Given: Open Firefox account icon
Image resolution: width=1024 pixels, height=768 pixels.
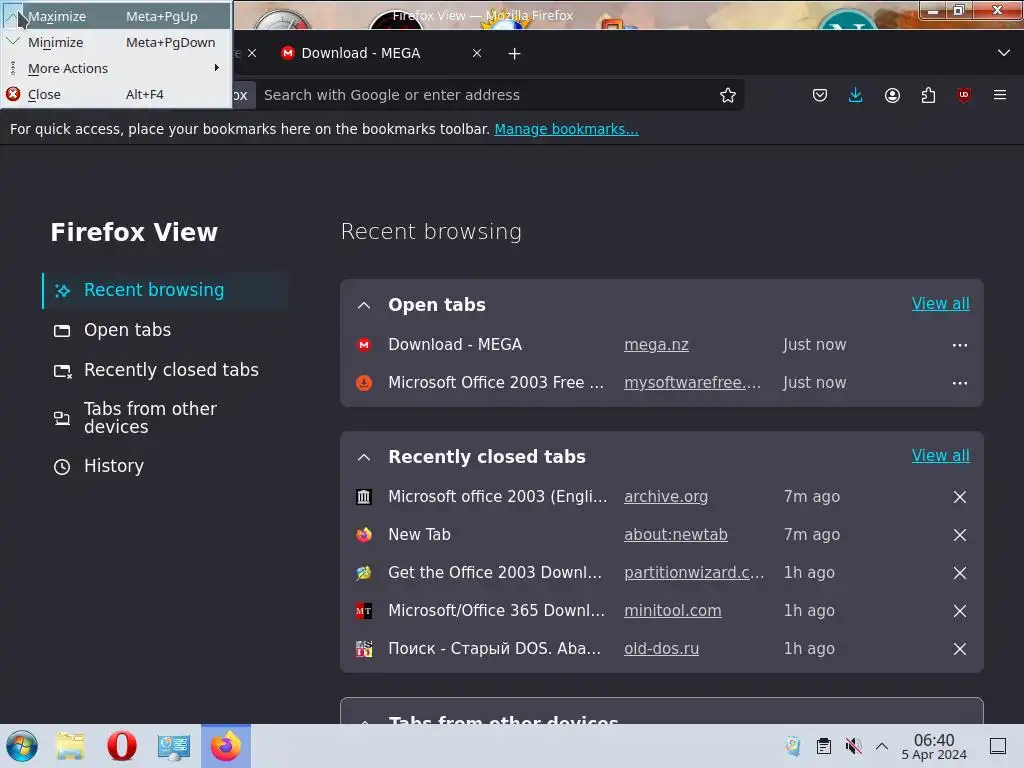Looking at the screenshot, I should pos(892,95).
